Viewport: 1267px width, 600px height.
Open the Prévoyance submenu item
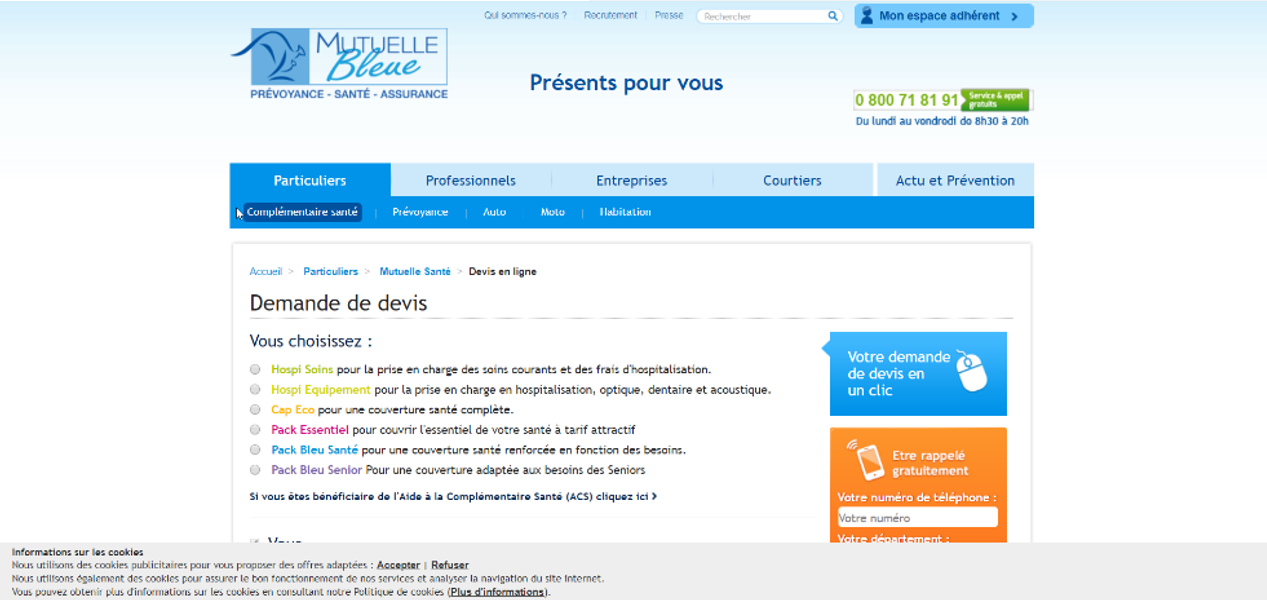(420, 212)
